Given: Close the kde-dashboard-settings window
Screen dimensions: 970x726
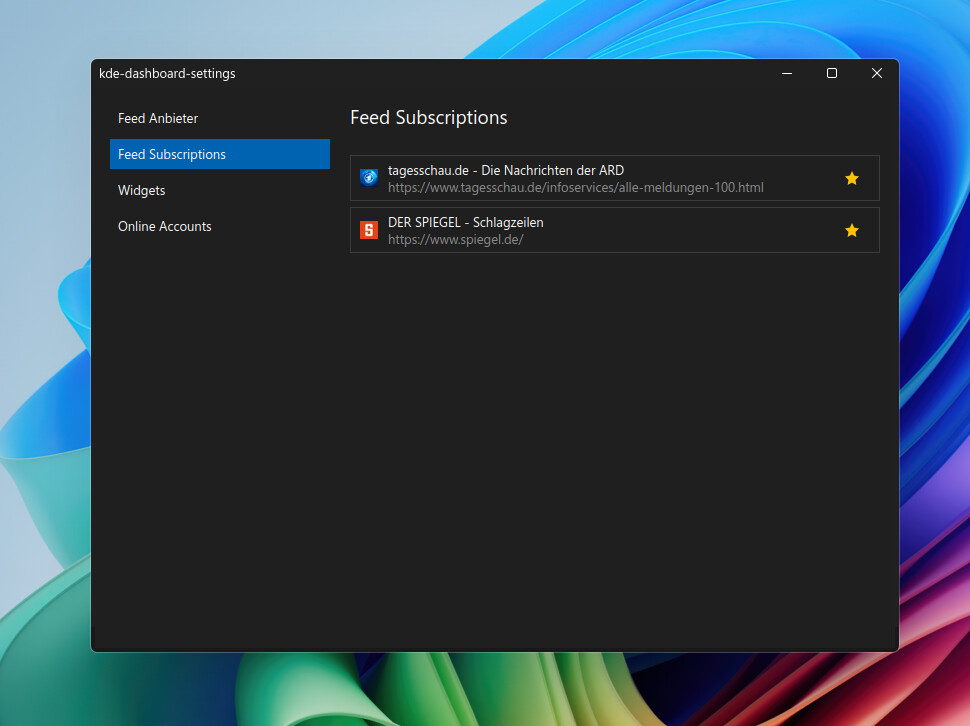Looking at the screenshot, I should coord(876,73).
